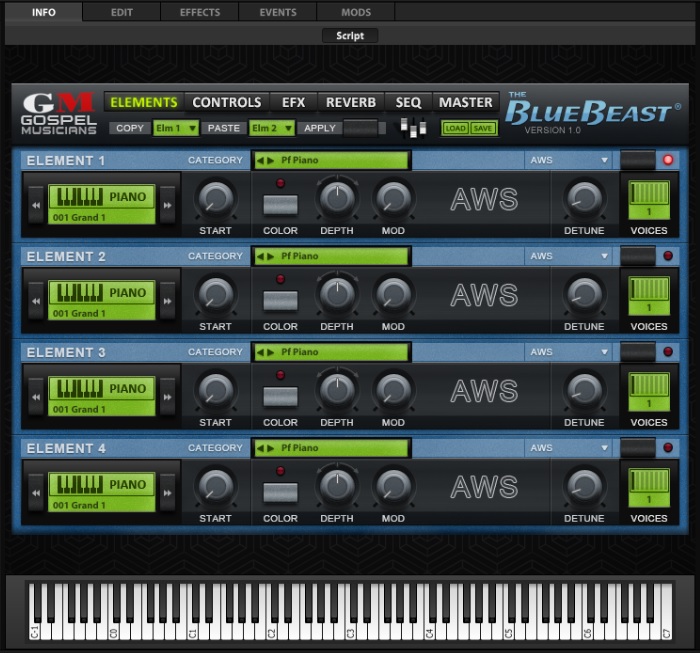The height and width of the screenshot is (653, 700).
Task: Click Element 4 category left arrow
Action: coord(260,449)
